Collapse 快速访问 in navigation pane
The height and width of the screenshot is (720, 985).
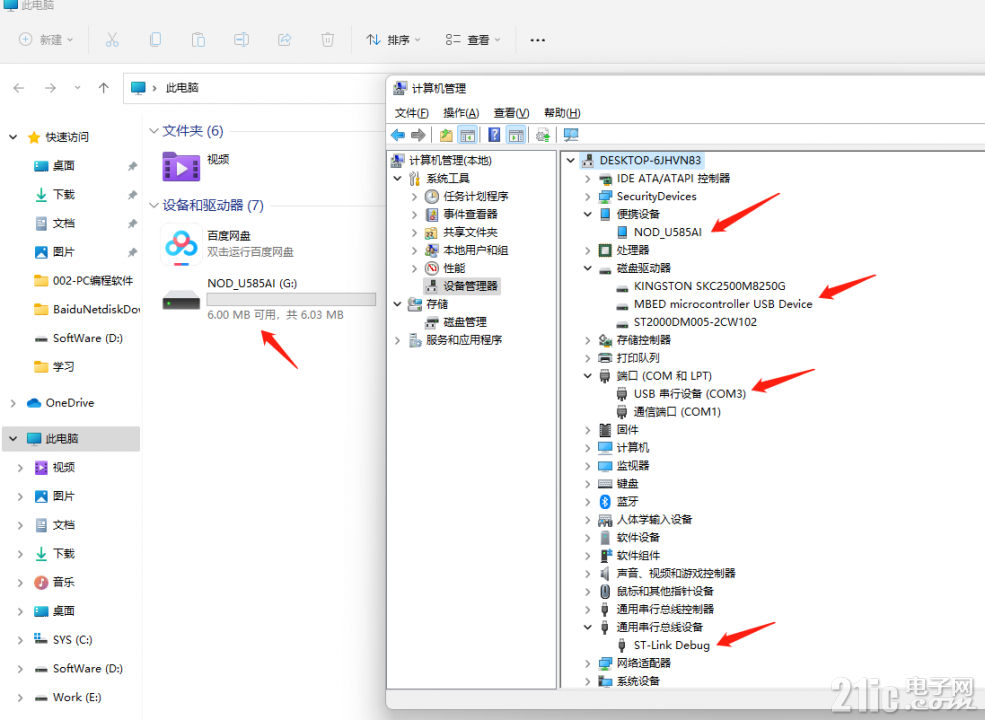coord(13,137)
